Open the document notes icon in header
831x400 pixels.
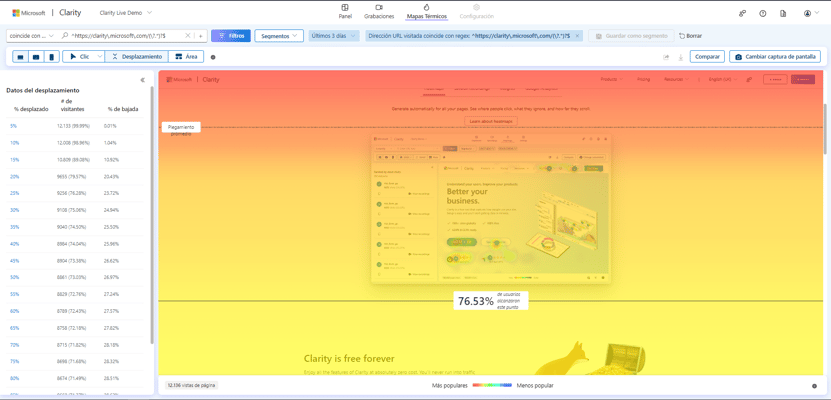coord(783,14)
